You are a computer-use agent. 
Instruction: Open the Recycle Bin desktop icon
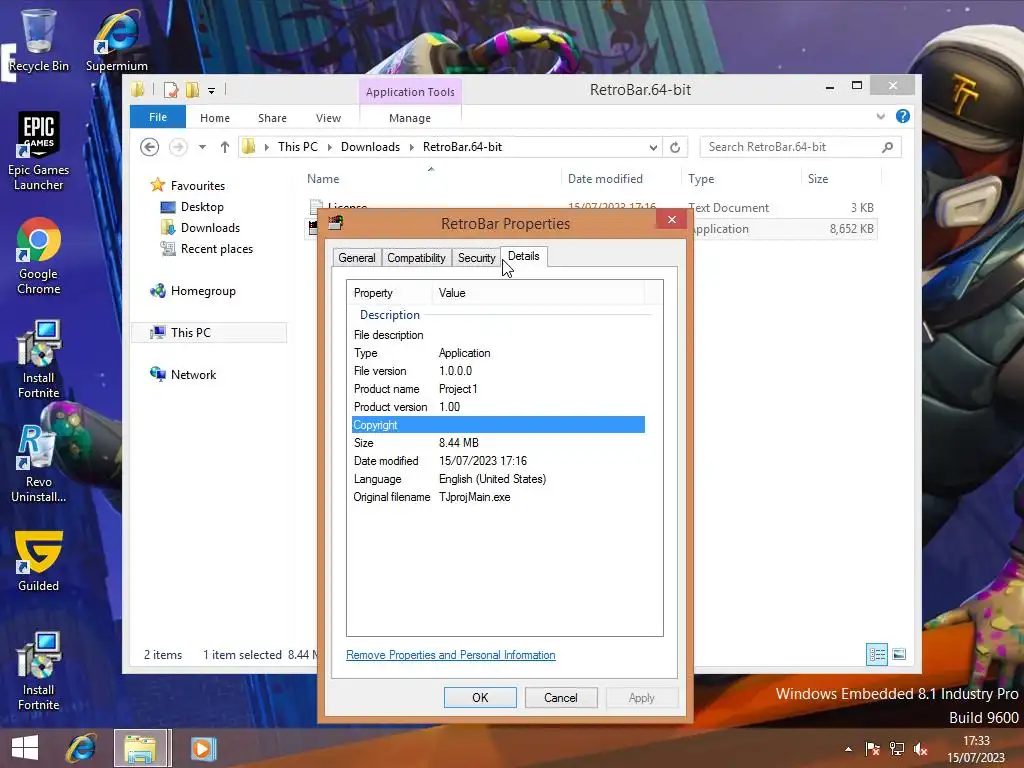tap(38, 39)
